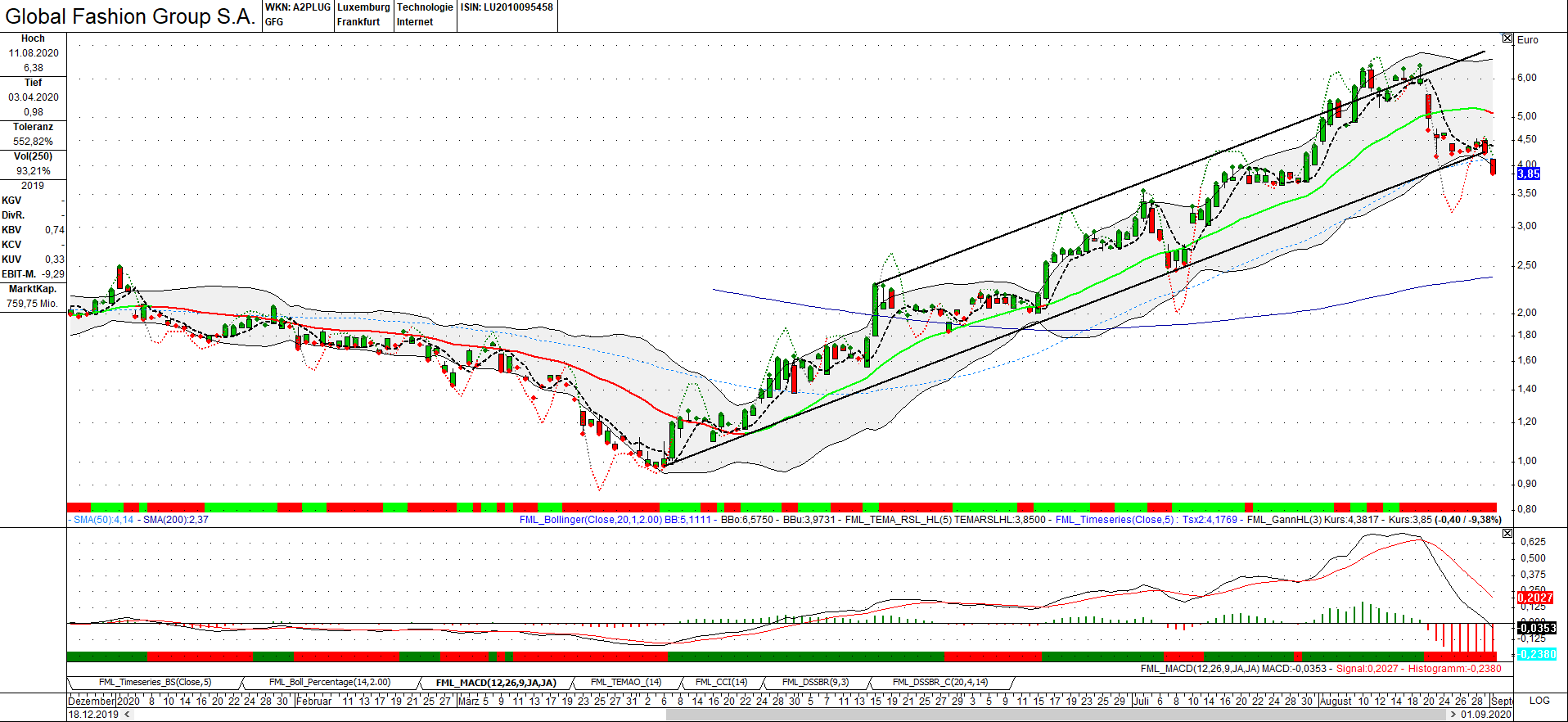Toggle LOG scale button

click(1539, 701)
